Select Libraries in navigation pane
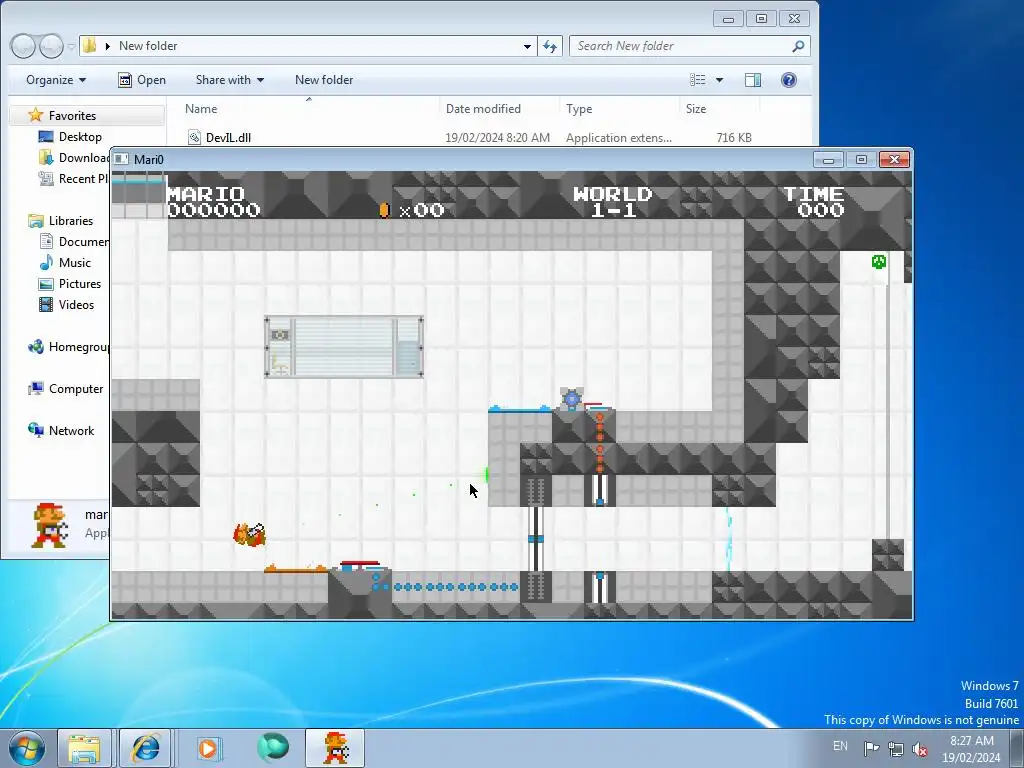Viewport: 1024px width, 768px height. [x=71, y=221]
